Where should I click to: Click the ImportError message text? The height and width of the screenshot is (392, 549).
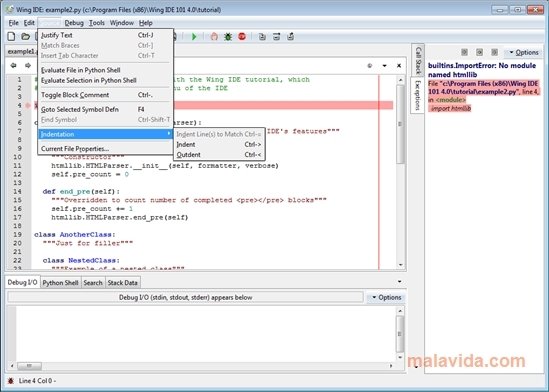coord(482,70)
